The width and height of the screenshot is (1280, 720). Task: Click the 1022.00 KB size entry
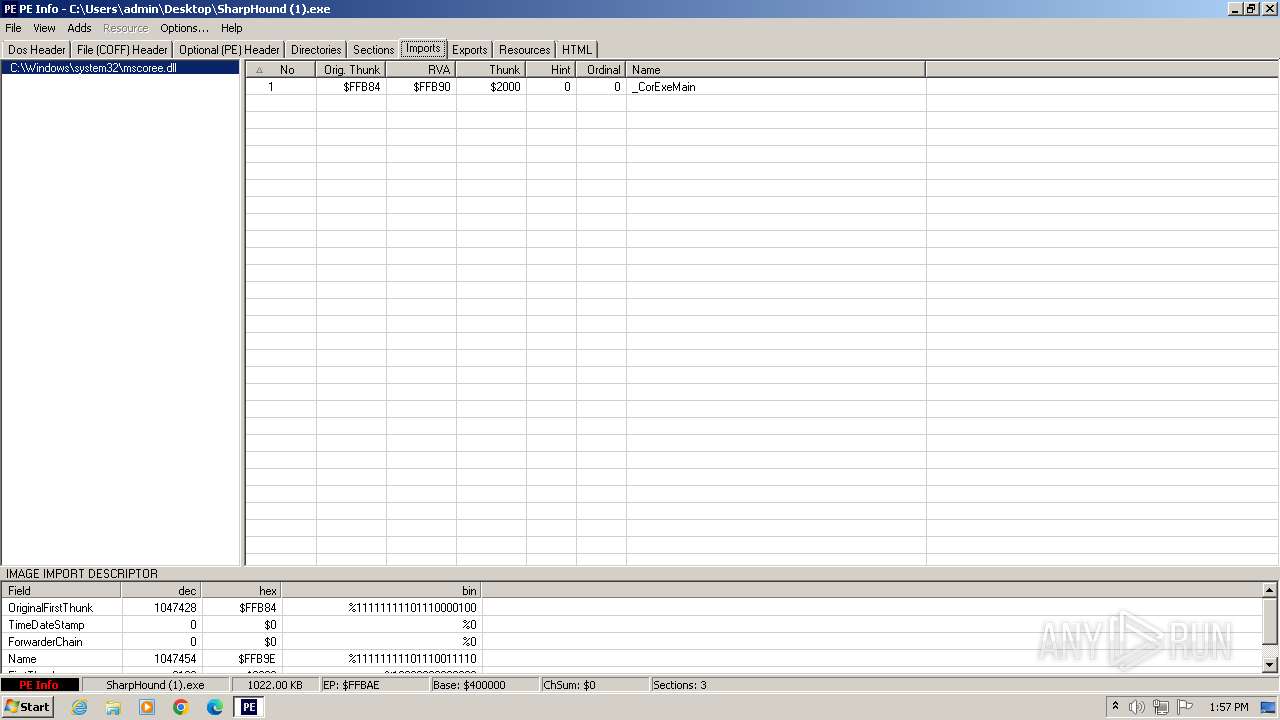coord(275,685)
